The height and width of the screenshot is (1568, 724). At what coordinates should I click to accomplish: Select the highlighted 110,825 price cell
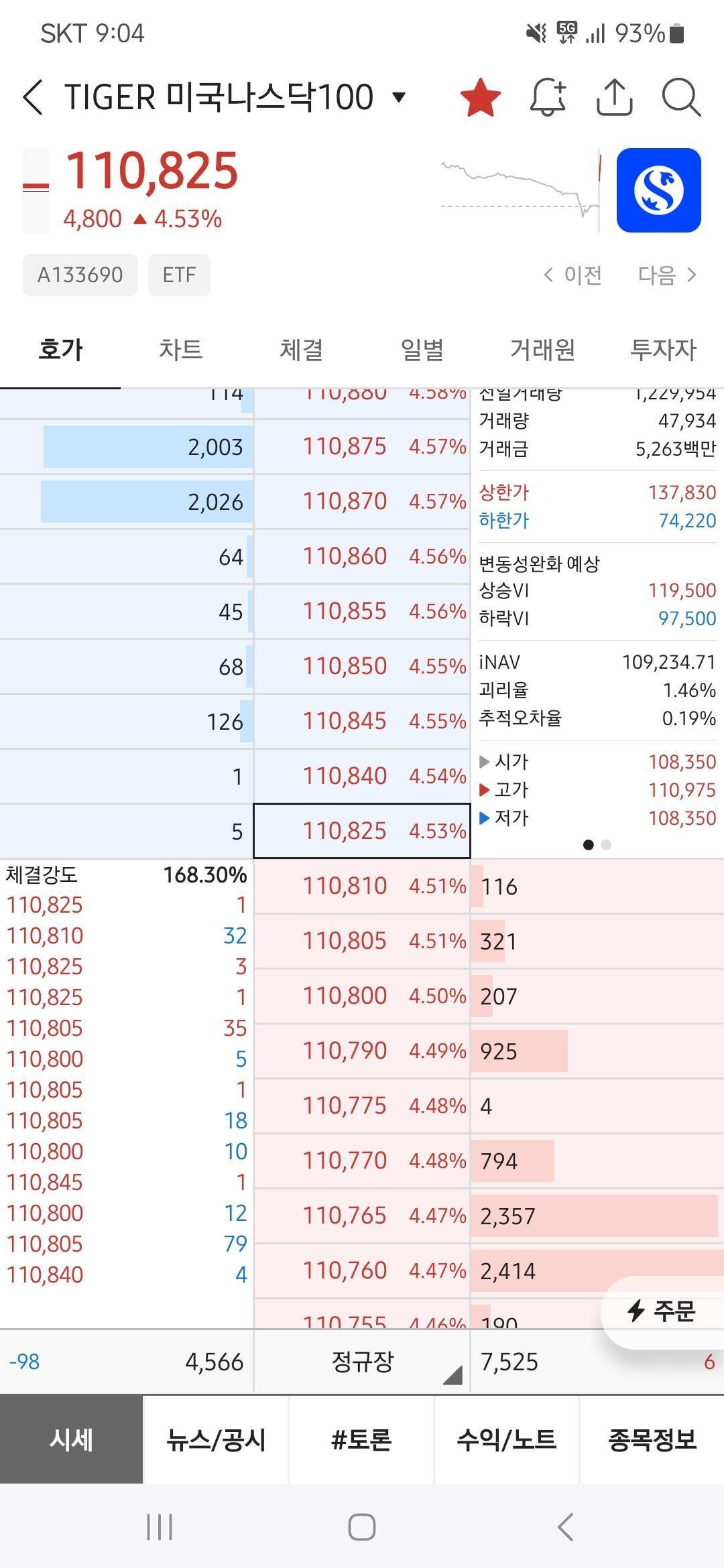point(361,831)
